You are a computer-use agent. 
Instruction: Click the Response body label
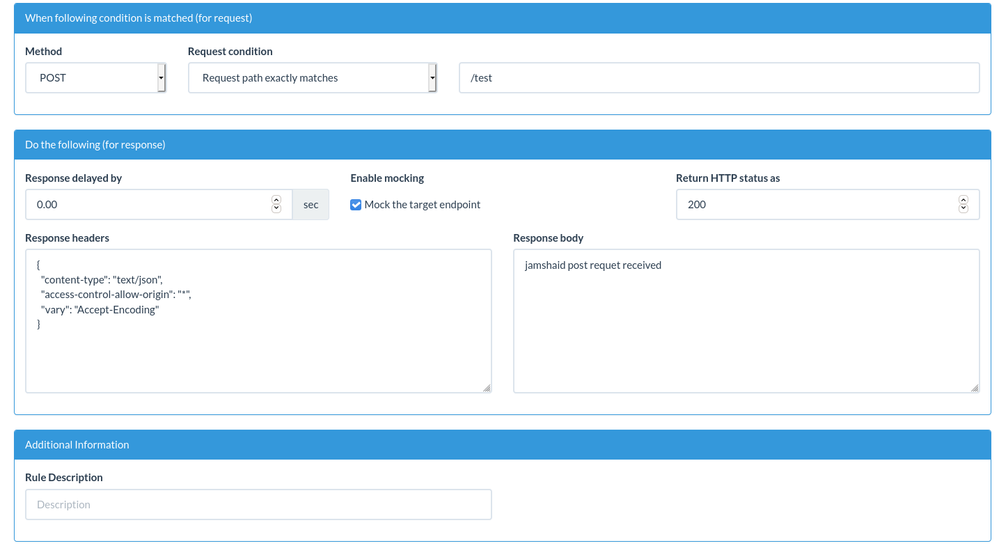(548, 238)
